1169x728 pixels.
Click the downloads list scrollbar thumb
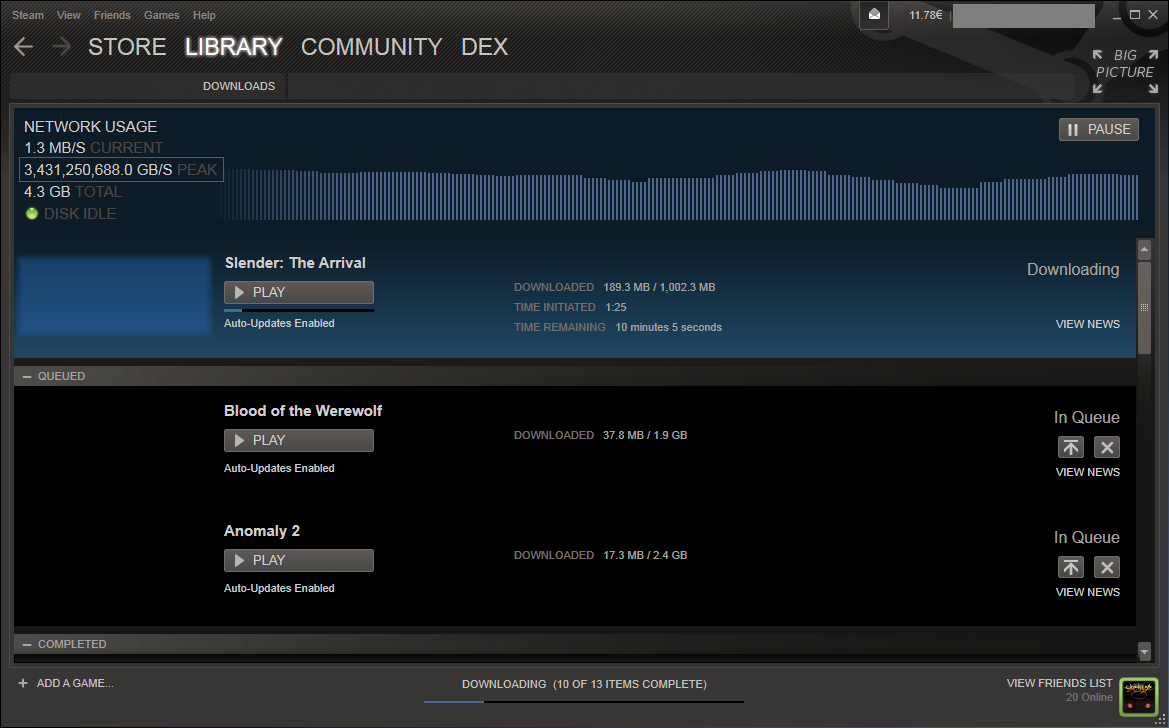[x=1144, y=307]
